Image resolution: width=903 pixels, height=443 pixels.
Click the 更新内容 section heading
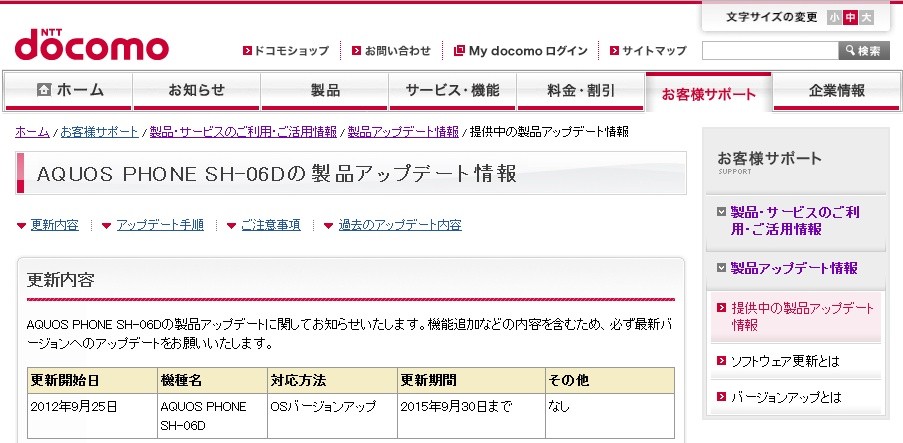click(60, 281)
